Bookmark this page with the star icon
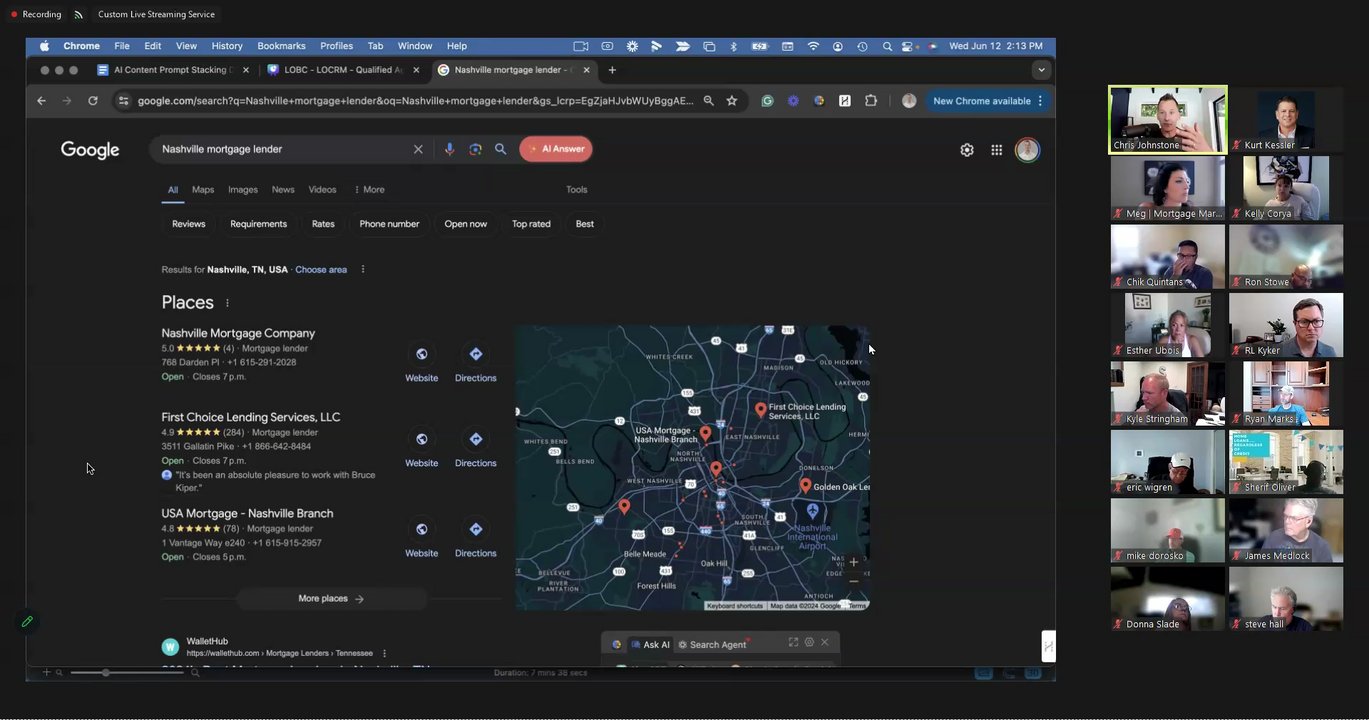Viewport: 1369px width, 720px height. pos(732,101)
